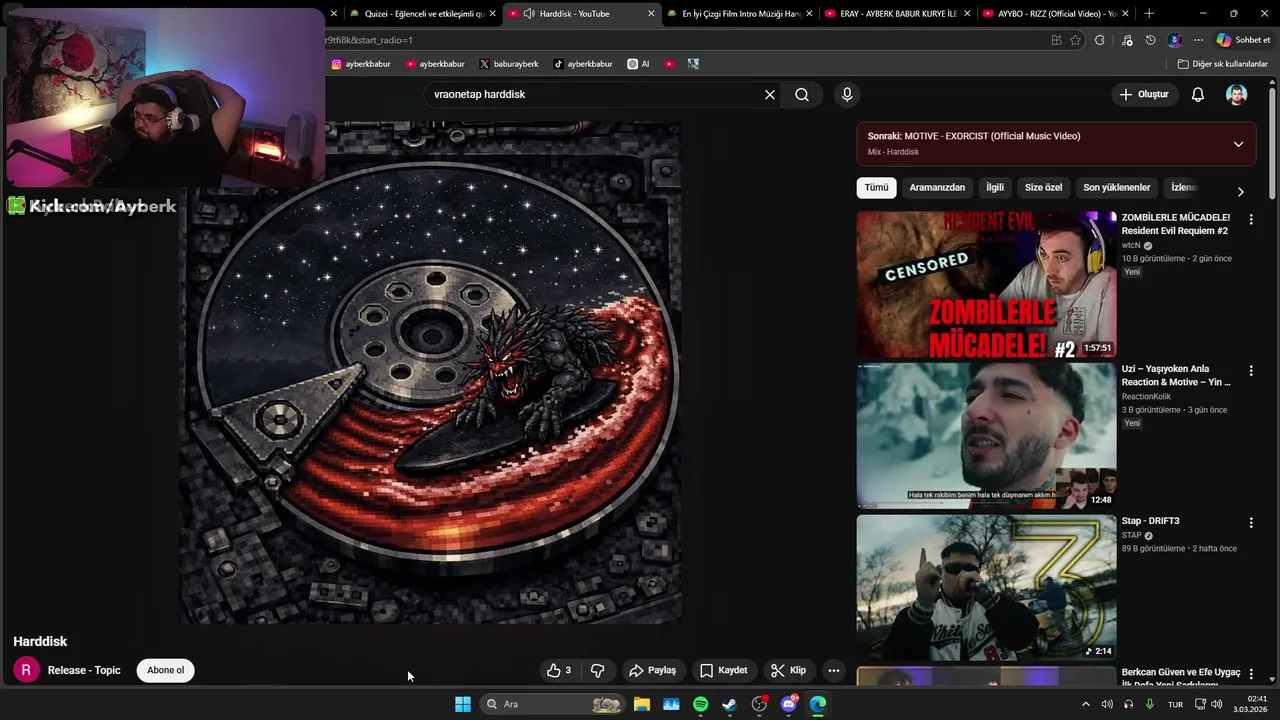Open the Sohbet et Copilot button
Viewport: 1280px width, 720px height.
(1243, 40)
